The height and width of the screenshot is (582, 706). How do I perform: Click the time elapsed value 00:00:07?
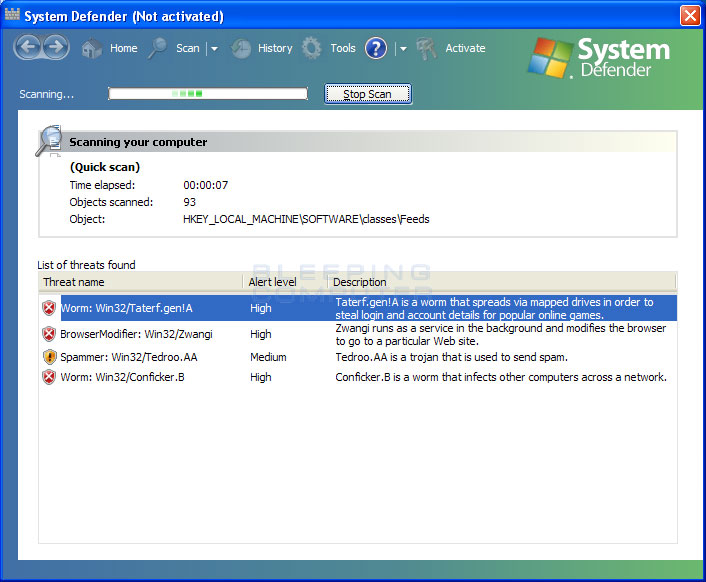205,185
